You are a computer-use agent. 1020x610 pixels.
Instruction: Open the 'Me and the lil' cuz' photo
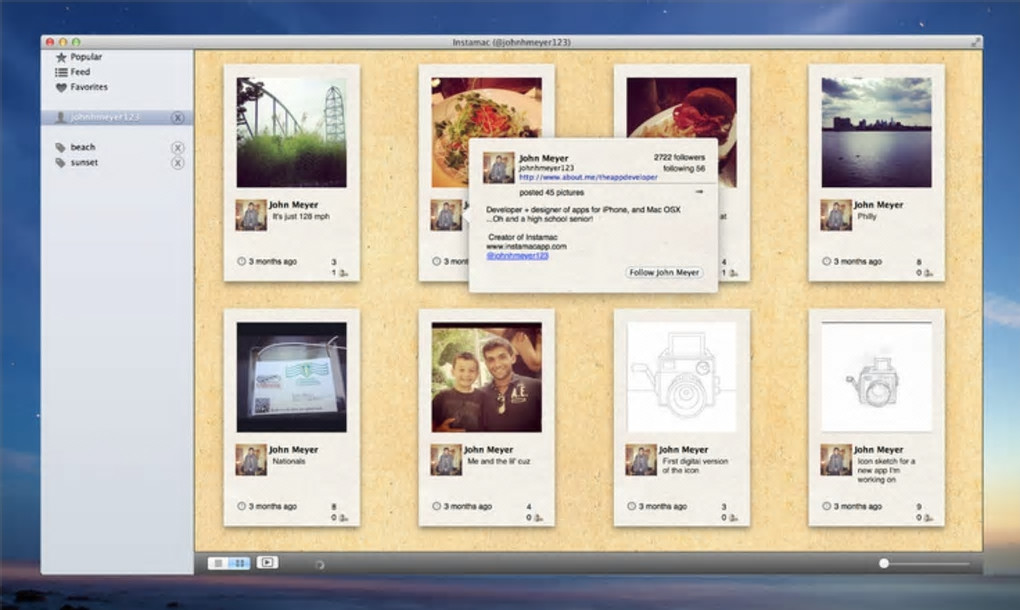pos(487,377)
